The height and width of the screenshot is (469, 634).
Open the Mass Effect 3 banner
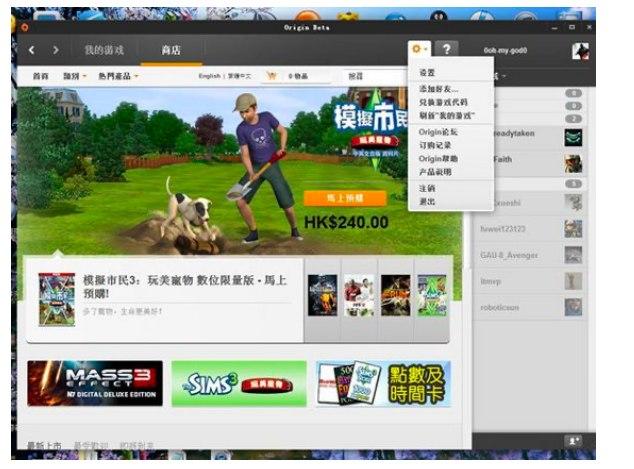pos(95,384)
